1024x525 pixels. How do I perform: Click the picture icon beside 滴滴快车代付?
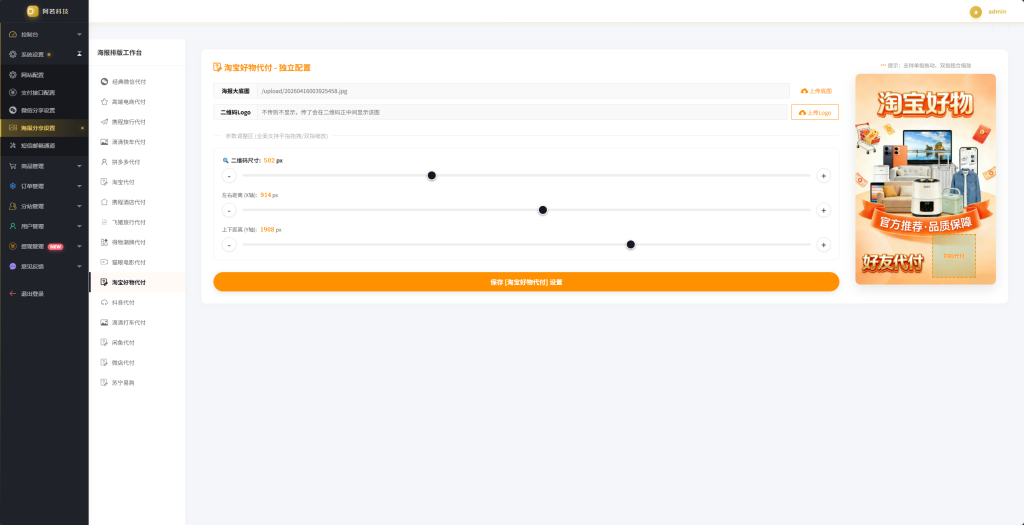tap(104, 142)
